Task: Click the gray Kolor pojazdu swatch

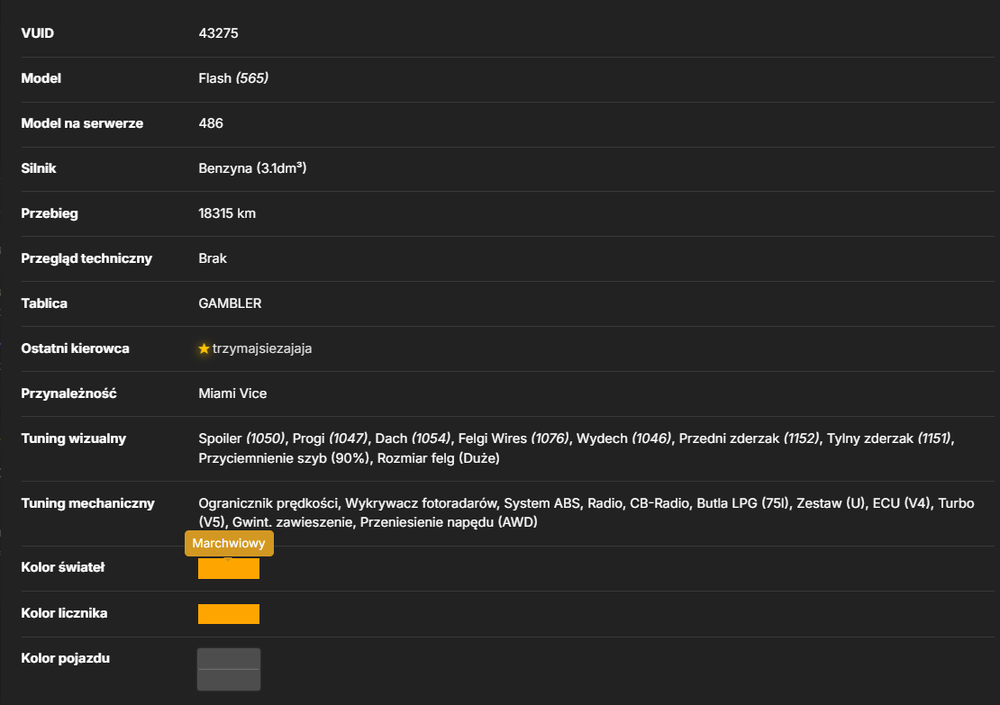Action: [x=228, y=669]
